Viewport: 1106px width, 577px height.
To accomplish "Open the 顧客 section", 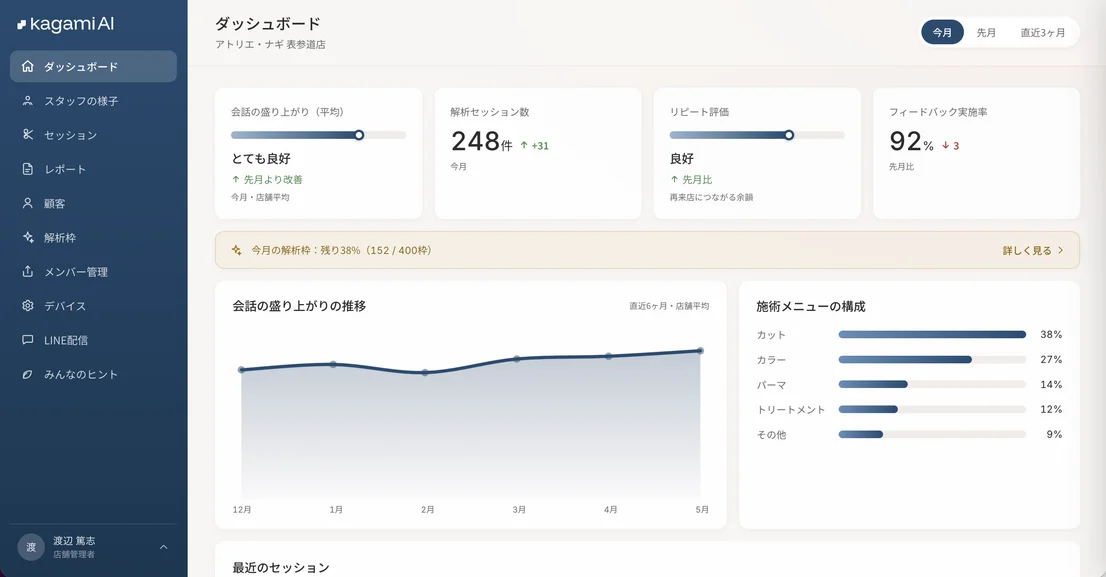I will tap(93, 203).
